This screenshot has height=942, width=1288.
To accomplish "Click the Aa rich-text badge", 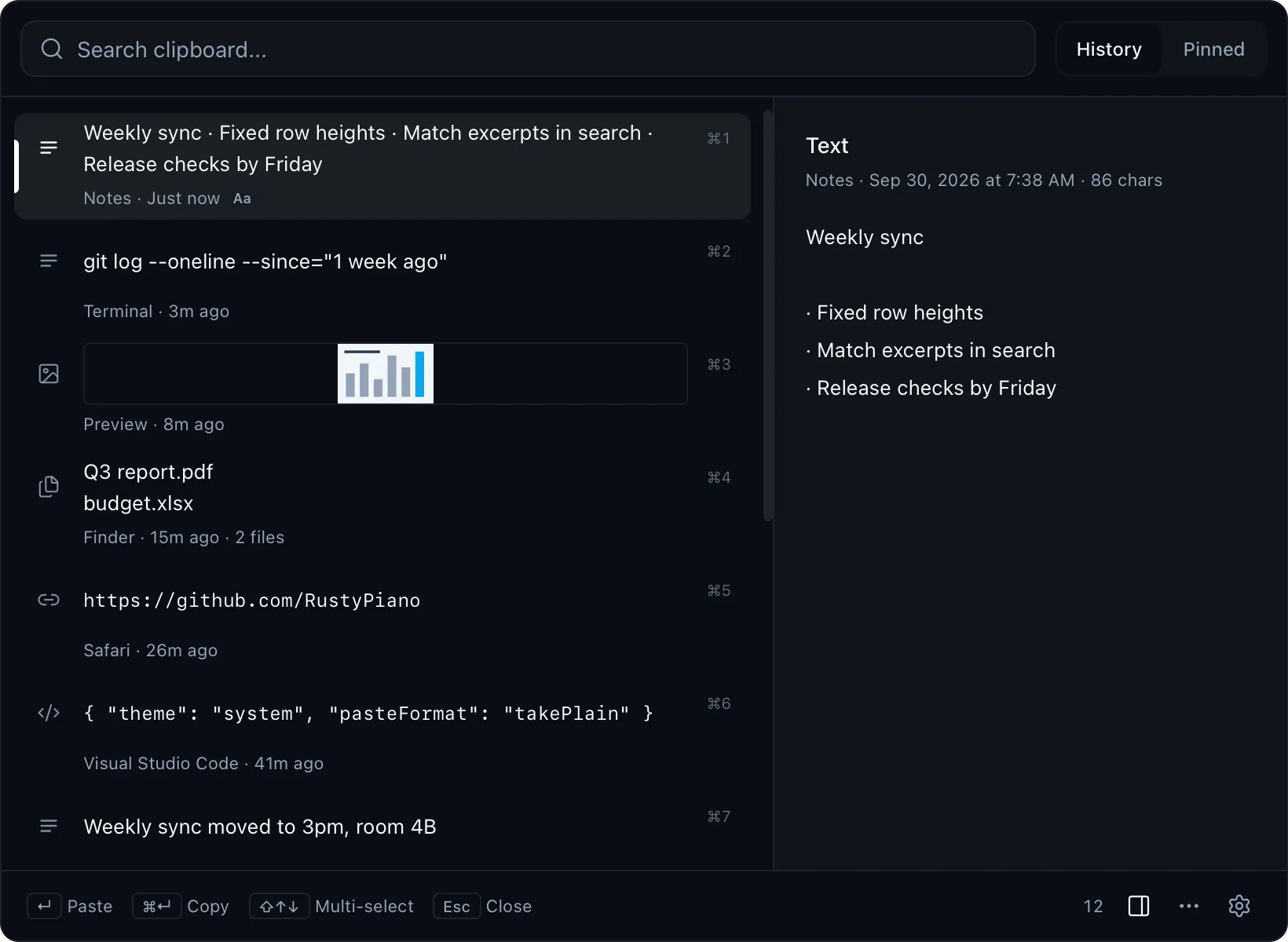I will click(242, 199).
